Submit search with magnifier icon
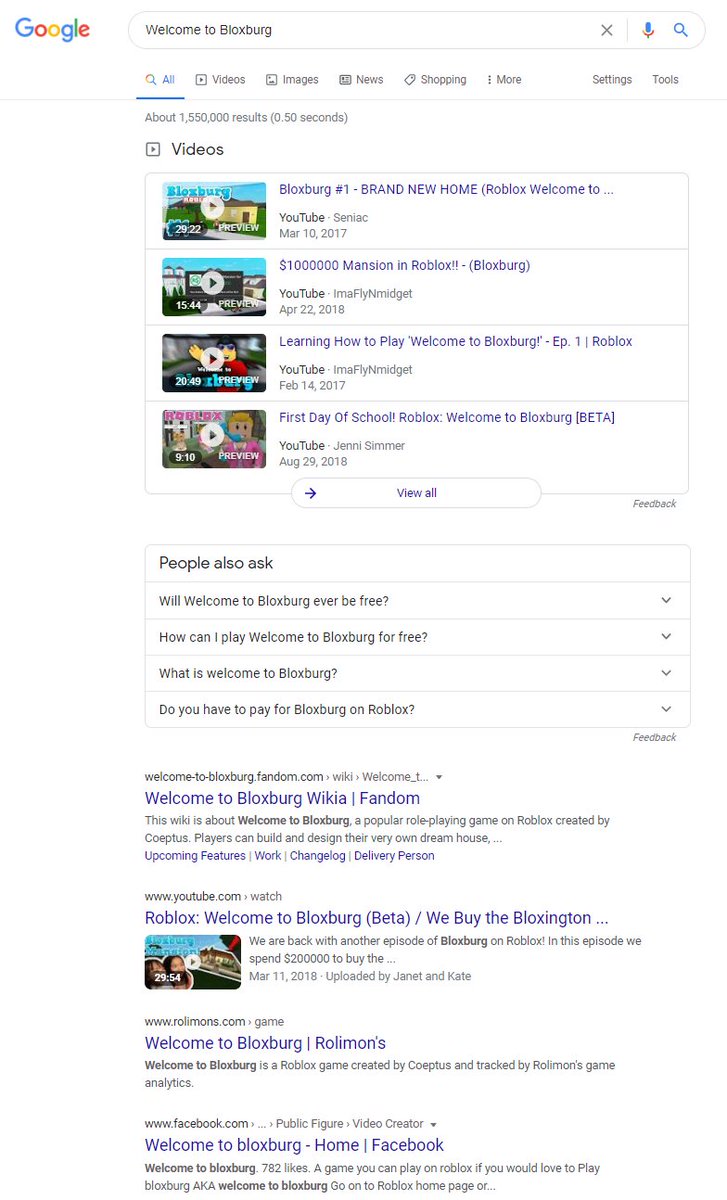 click(x=681, y=30)
